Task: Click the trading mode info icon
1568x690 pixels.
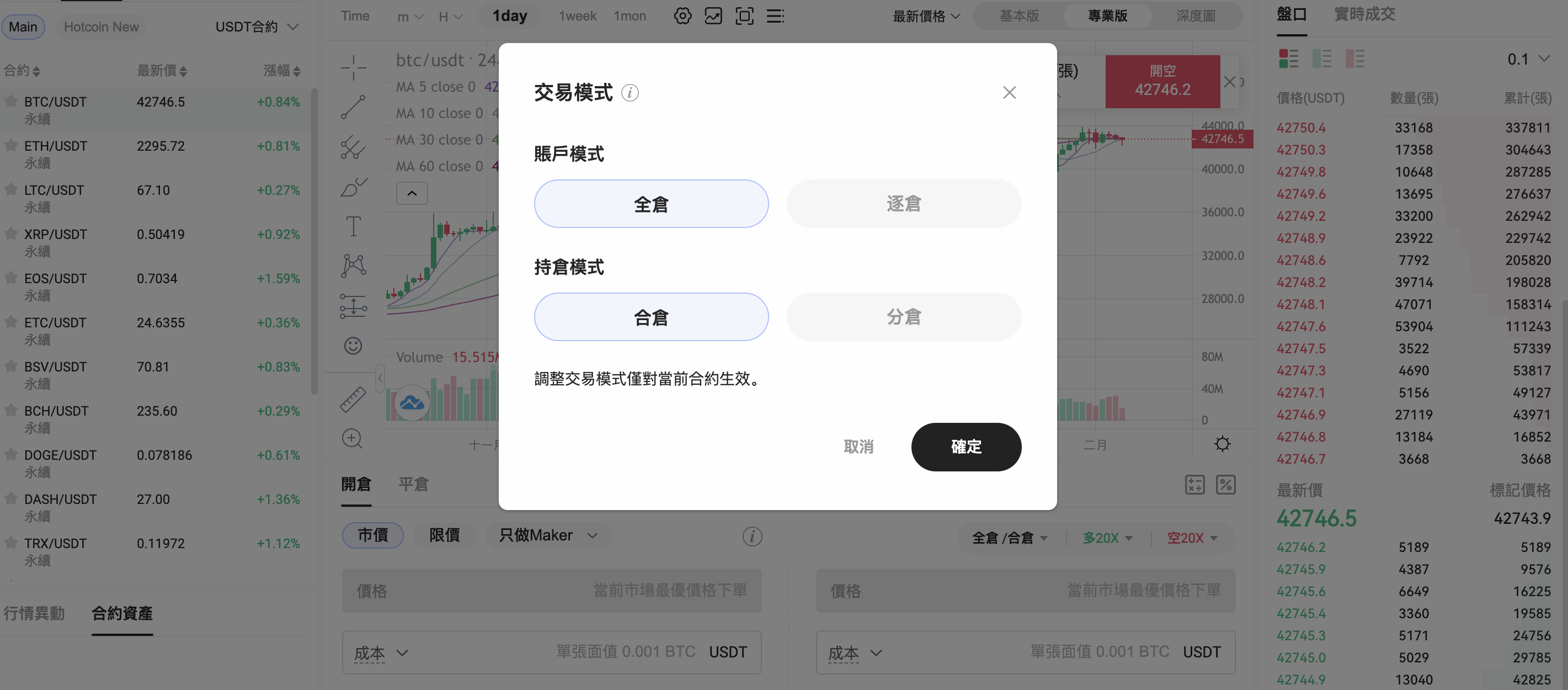Action: point(630,93)
